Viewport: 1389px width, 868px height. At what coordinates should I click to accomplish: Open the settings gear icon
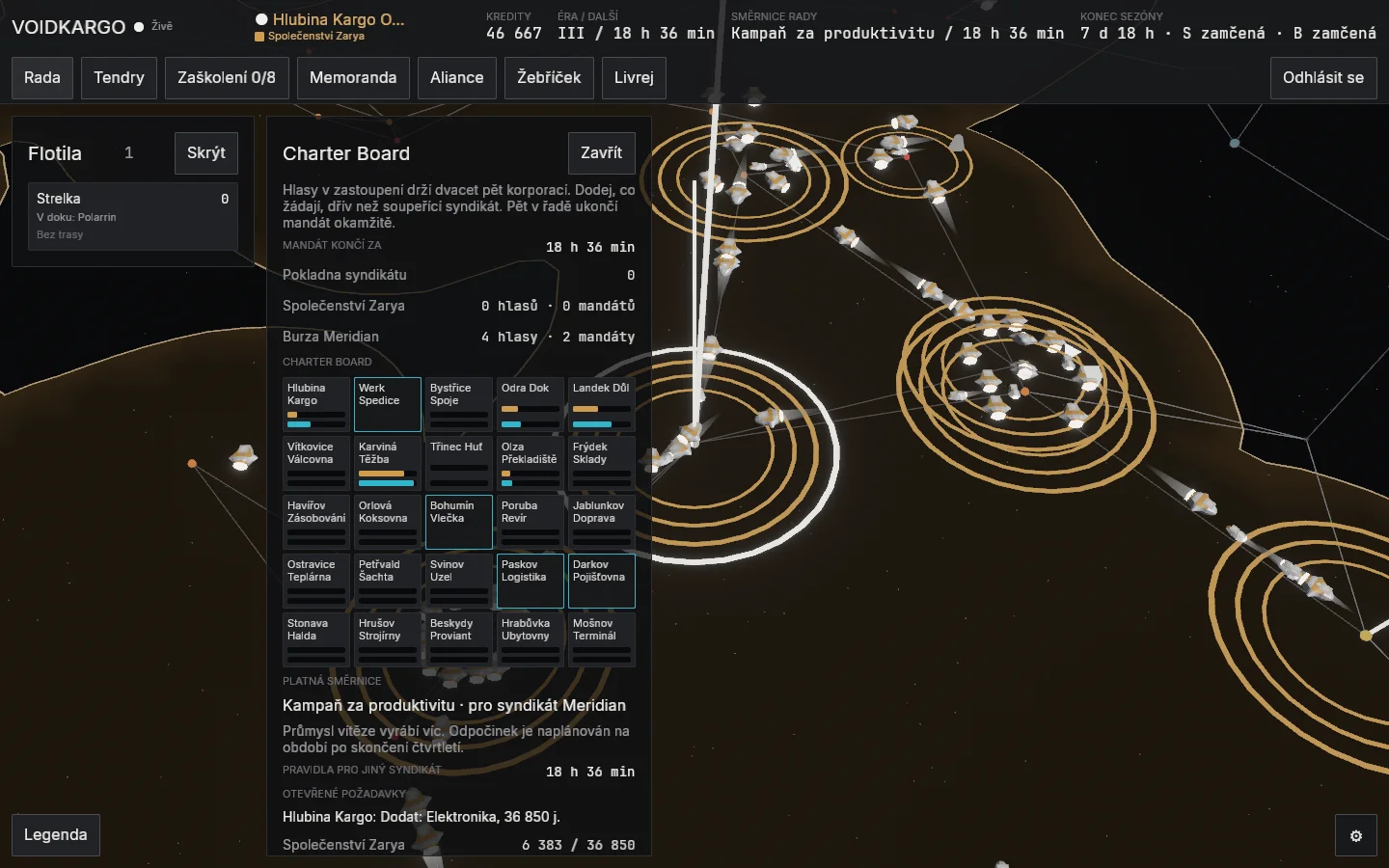pos(1356,836)
